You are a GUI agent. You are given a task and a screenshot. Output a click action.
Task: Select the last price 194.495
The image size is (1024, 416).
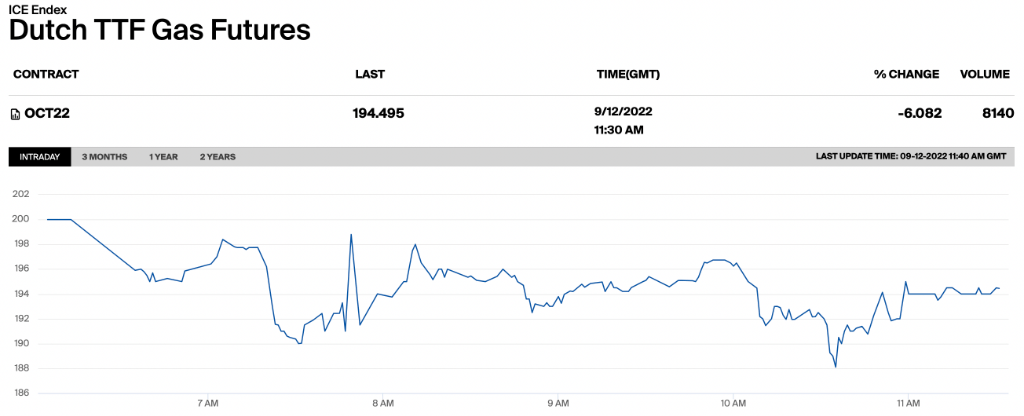378,113
